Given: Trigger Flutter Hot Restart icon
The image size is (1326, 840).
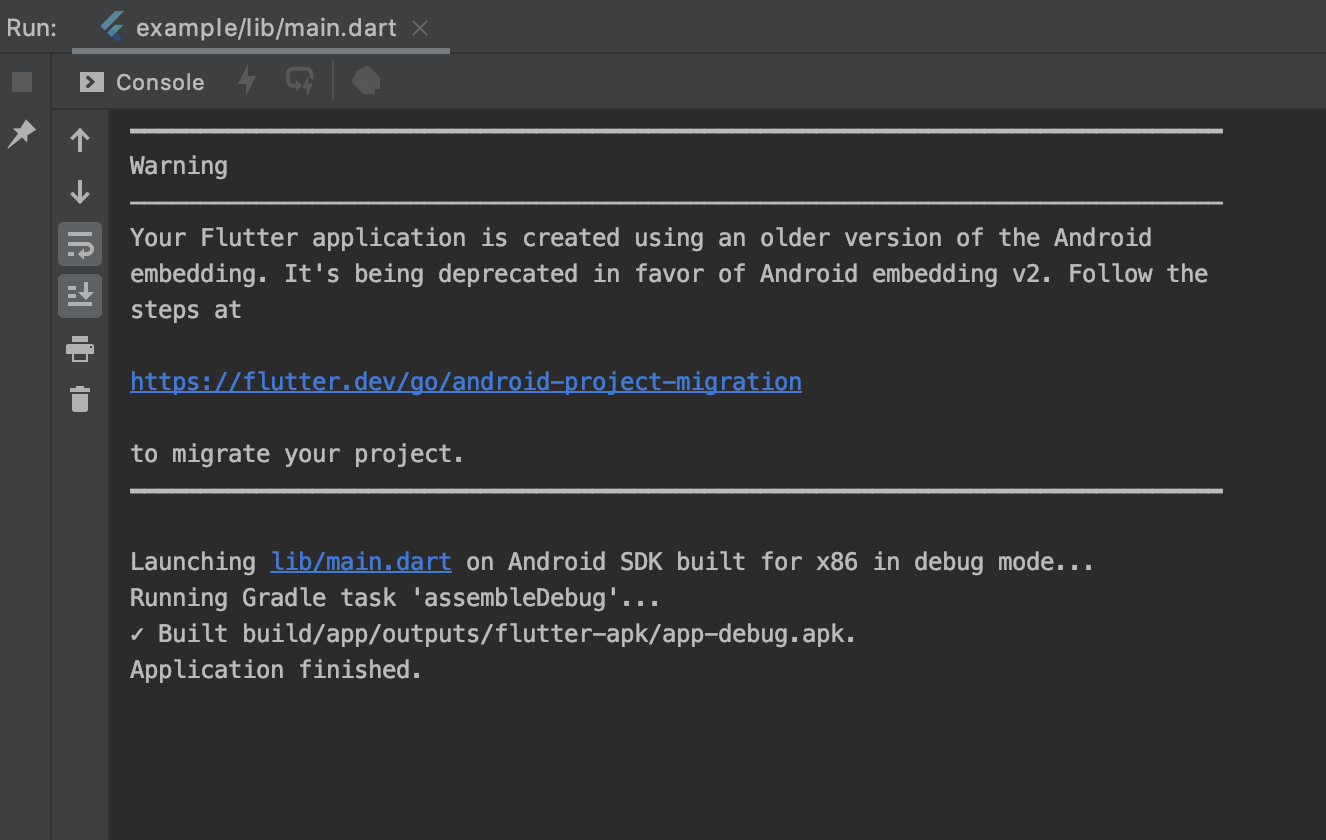Looking at the screenshot, I should 298,82.
